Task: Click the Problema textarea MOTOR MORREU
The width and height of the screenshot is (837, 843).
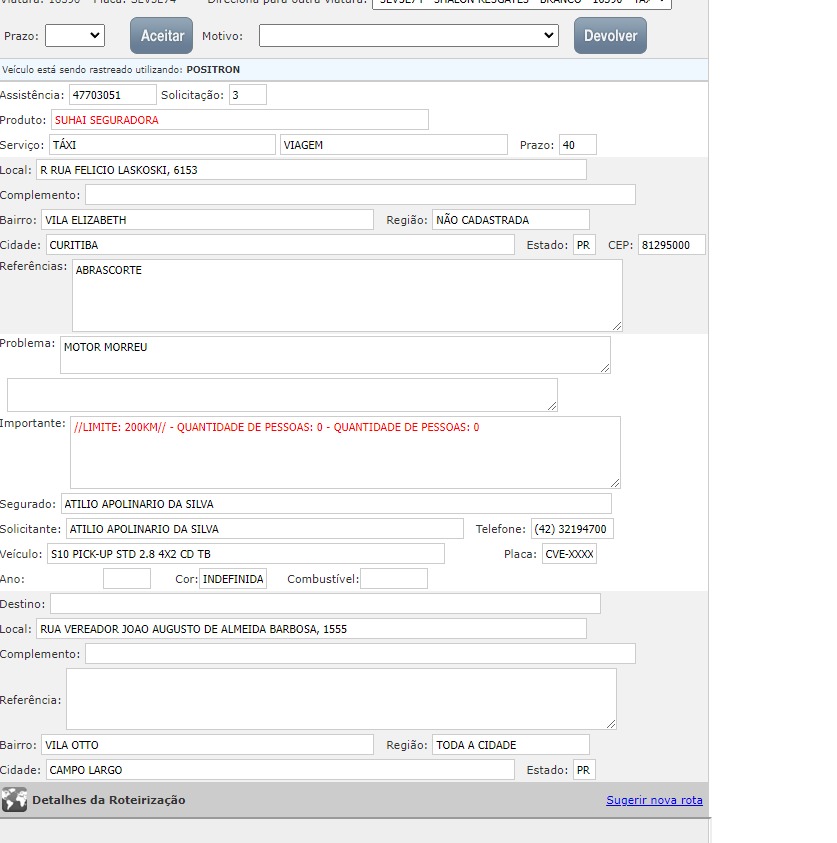Action: tap(335, 355)
